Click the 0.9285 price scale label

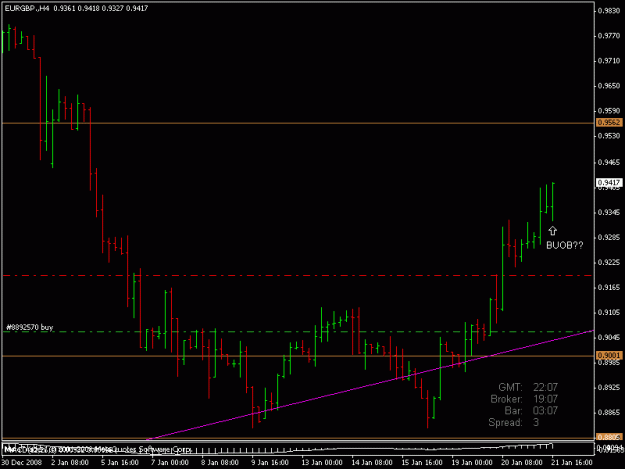point(609,237)
